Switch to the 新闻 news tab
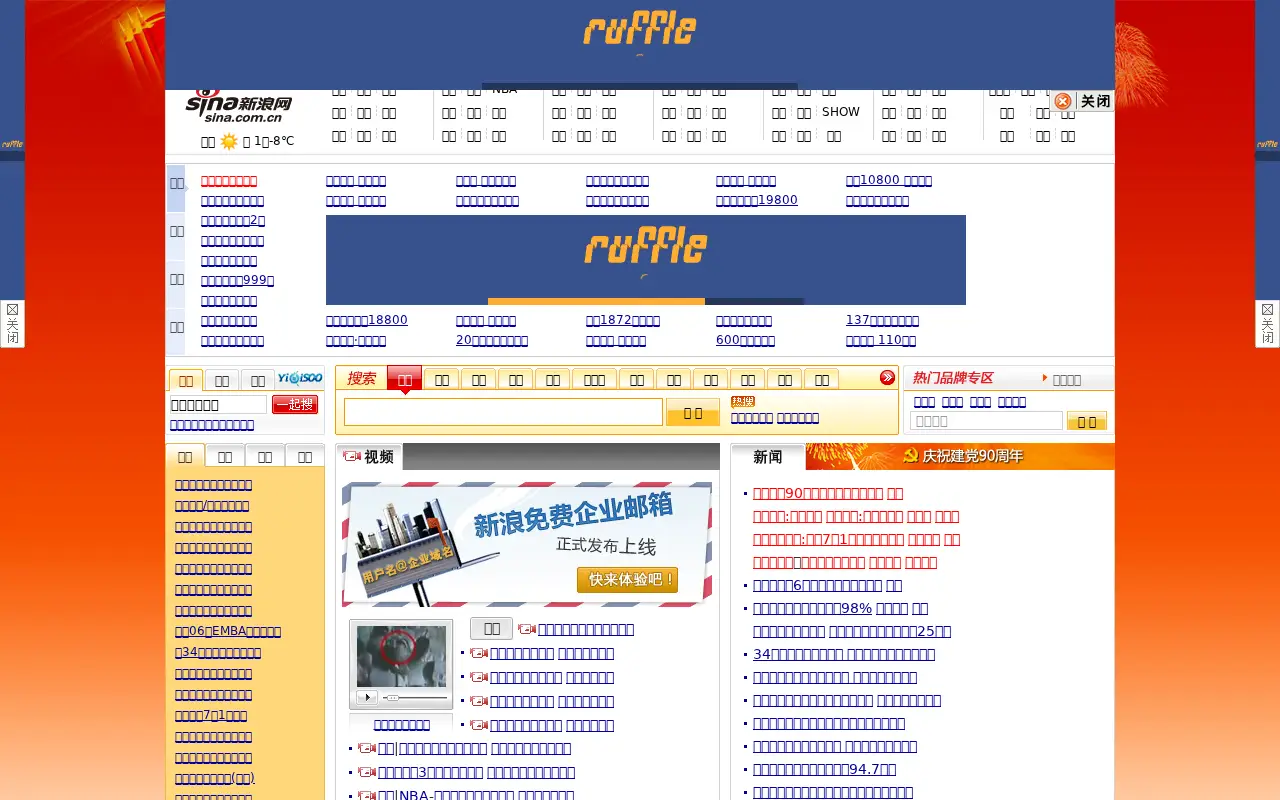Image resolution: width=1280 pixels, height=800 pixels. click(768, 457)
